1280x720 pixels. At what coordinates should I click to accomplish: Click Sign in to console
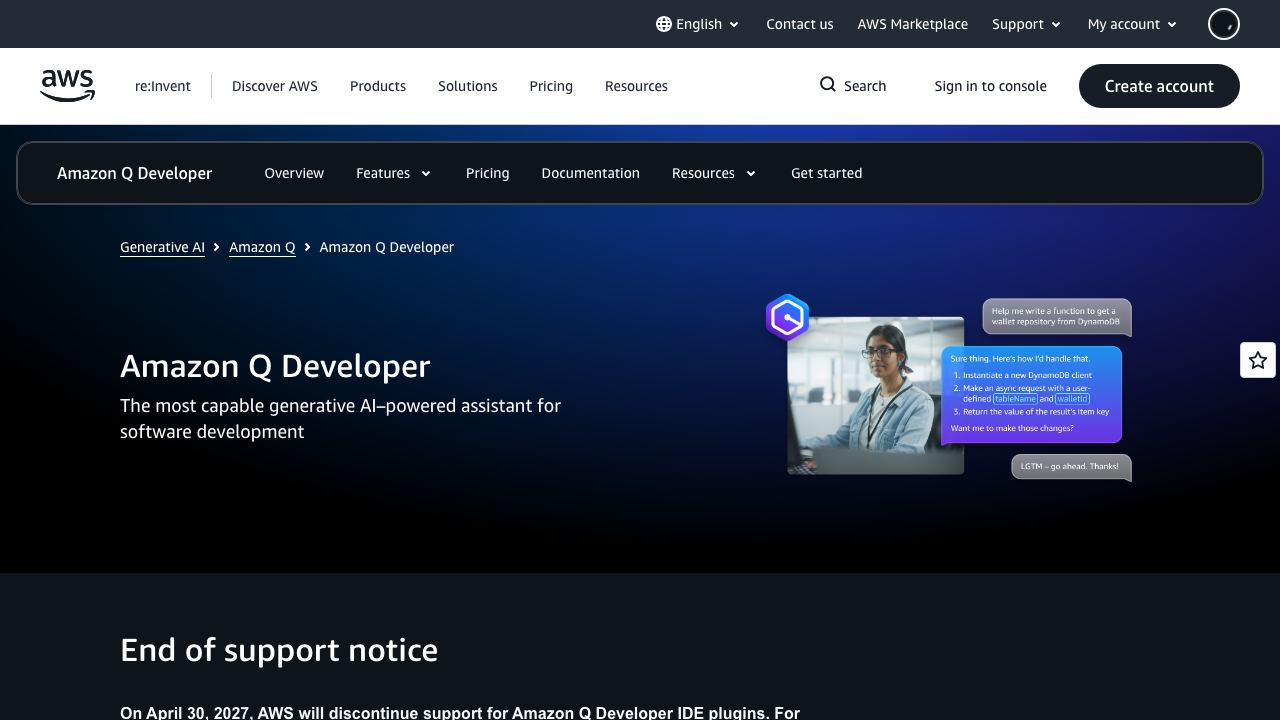click(991, 86)
